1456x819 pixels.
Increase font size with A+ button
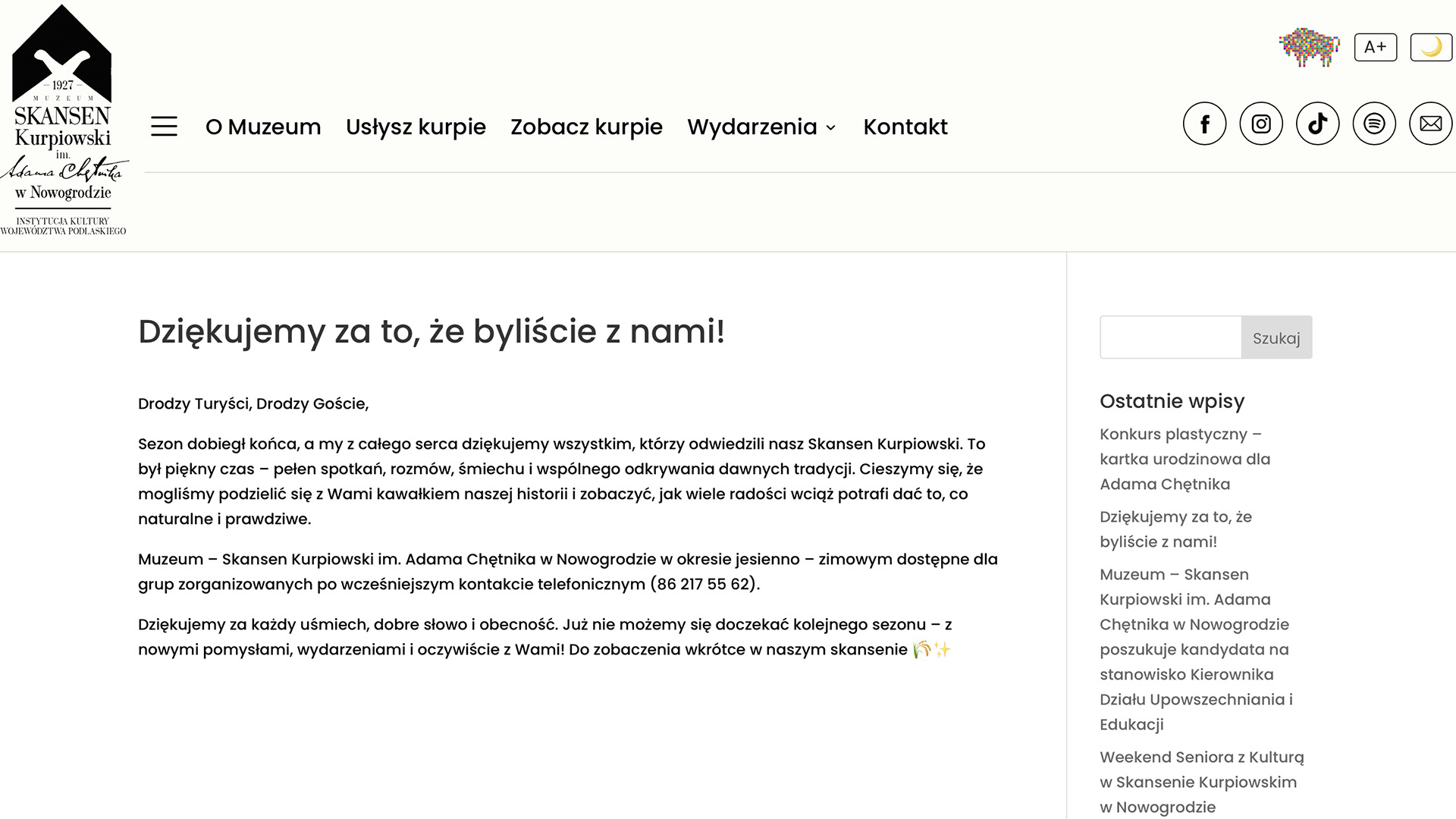tap(1375, 47)
